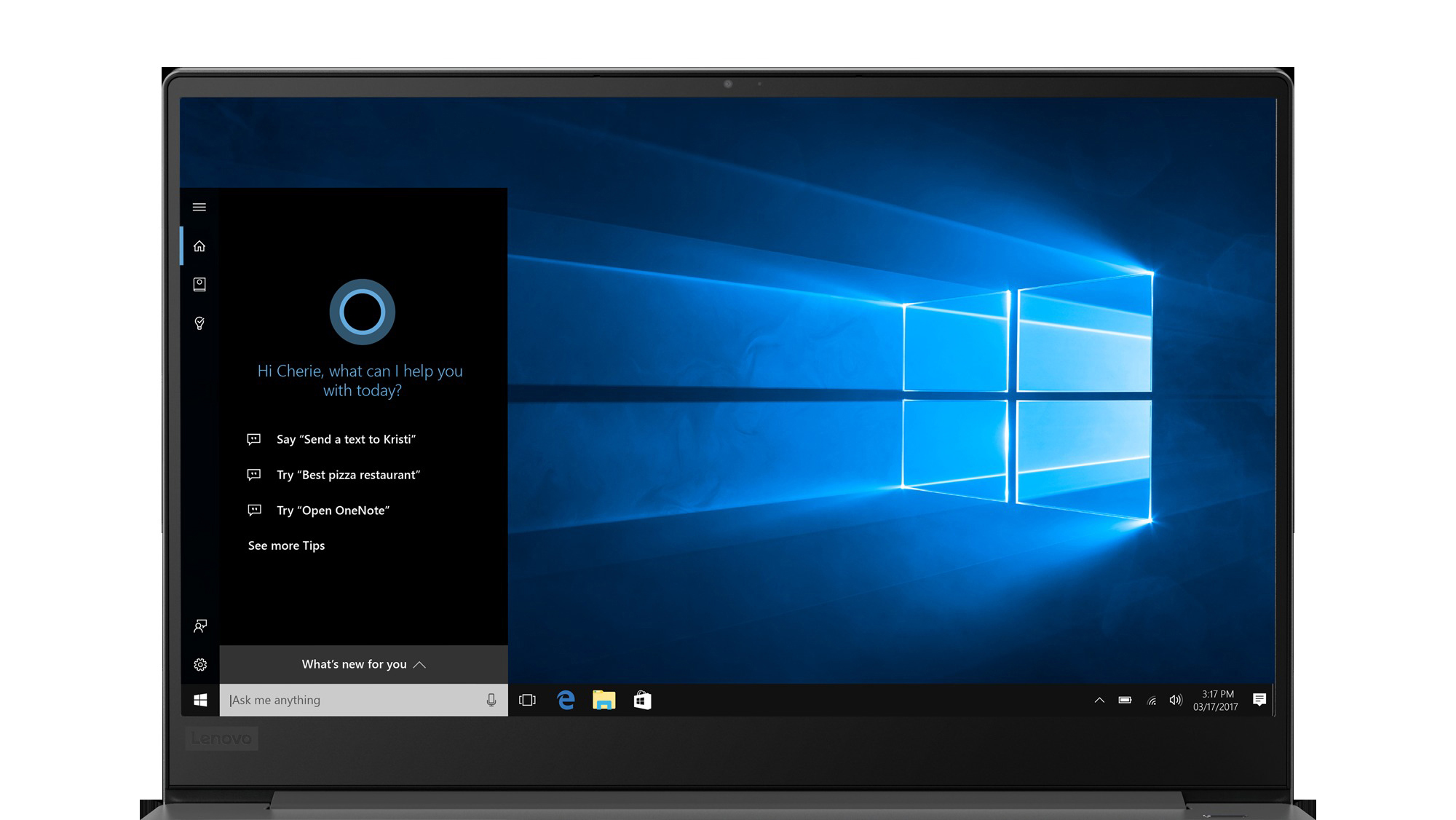Image resolution: width=1456 pixels, height=820 pixels.
Task: Launch Microsoft Edge from the taskbar
Action: pyautogui.click(x=566, y=700)
